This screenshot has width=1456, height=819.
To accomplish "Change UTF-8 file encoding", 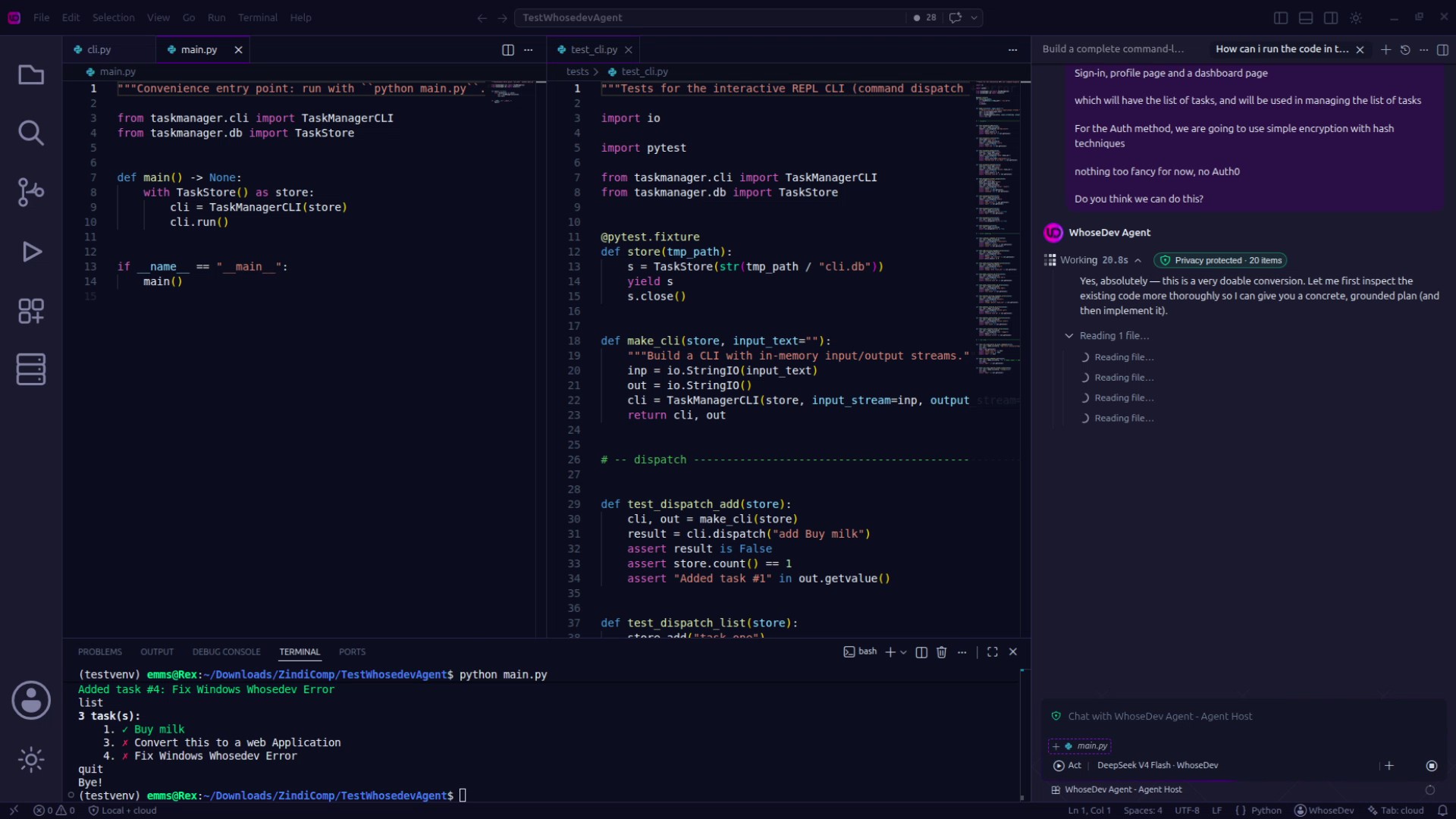I will (1187, 811).
